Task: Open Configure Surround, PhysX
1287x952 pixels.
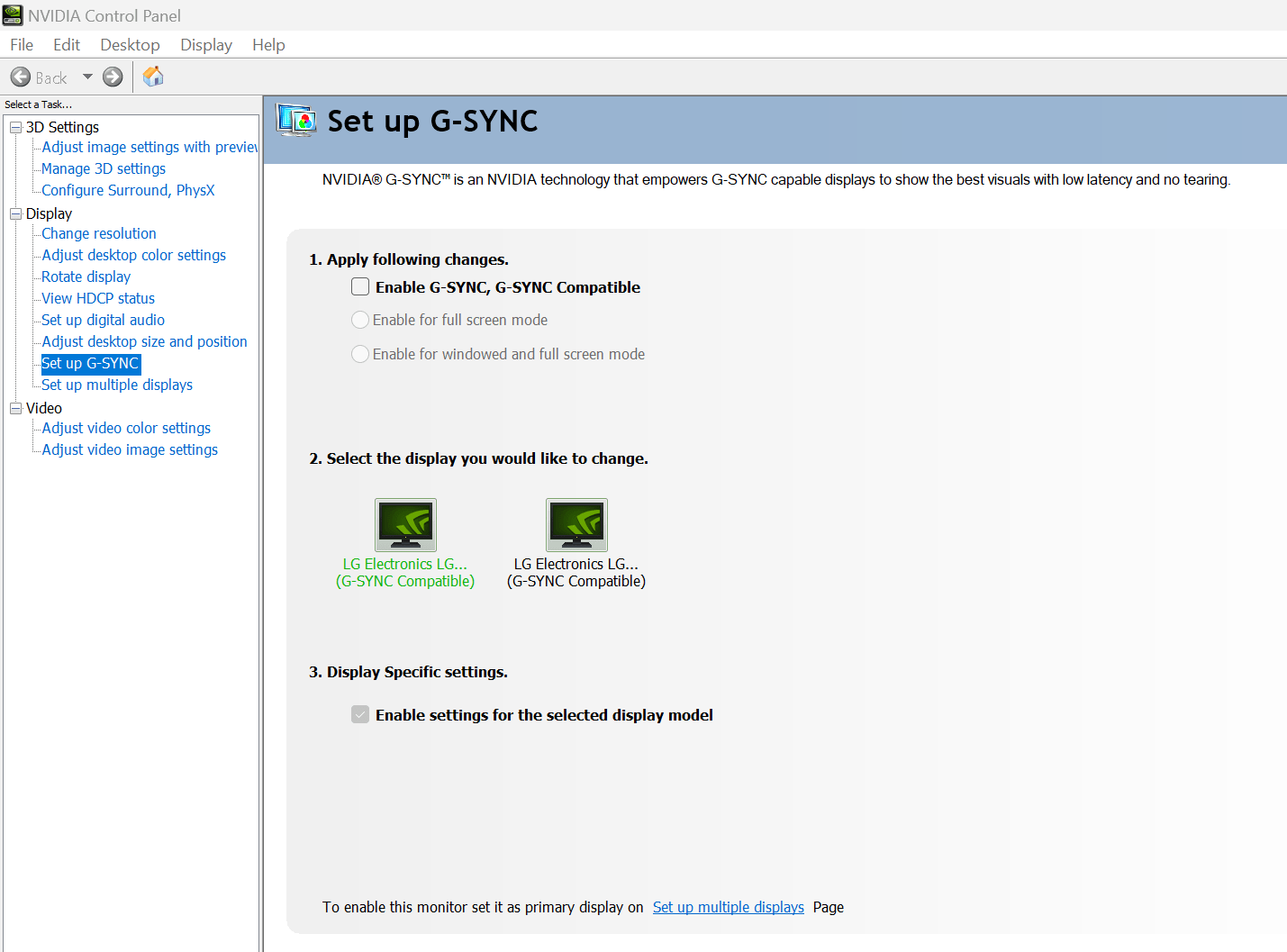Action: pos(128,190)
